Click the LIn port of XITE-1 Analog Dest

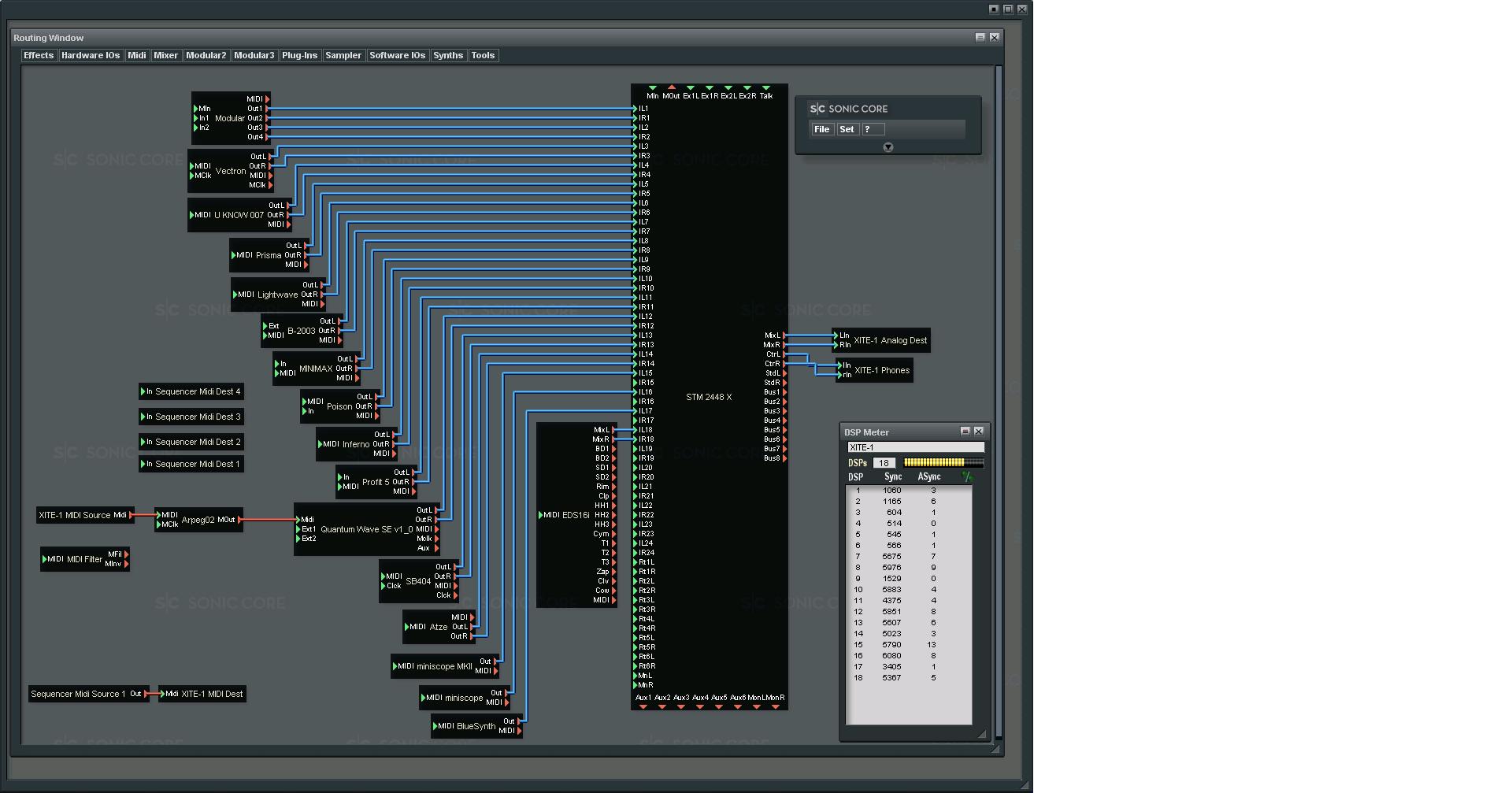836,335
